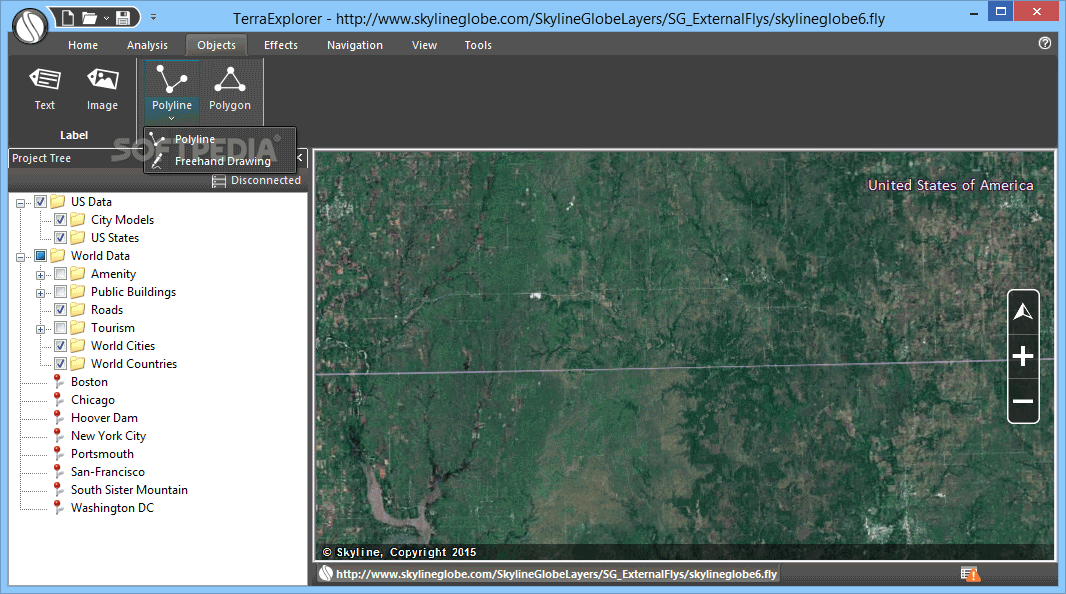Viewport: 1066px width, 594px height.
Task: Select Chicago in the project tree
Action: coord(92,400)
